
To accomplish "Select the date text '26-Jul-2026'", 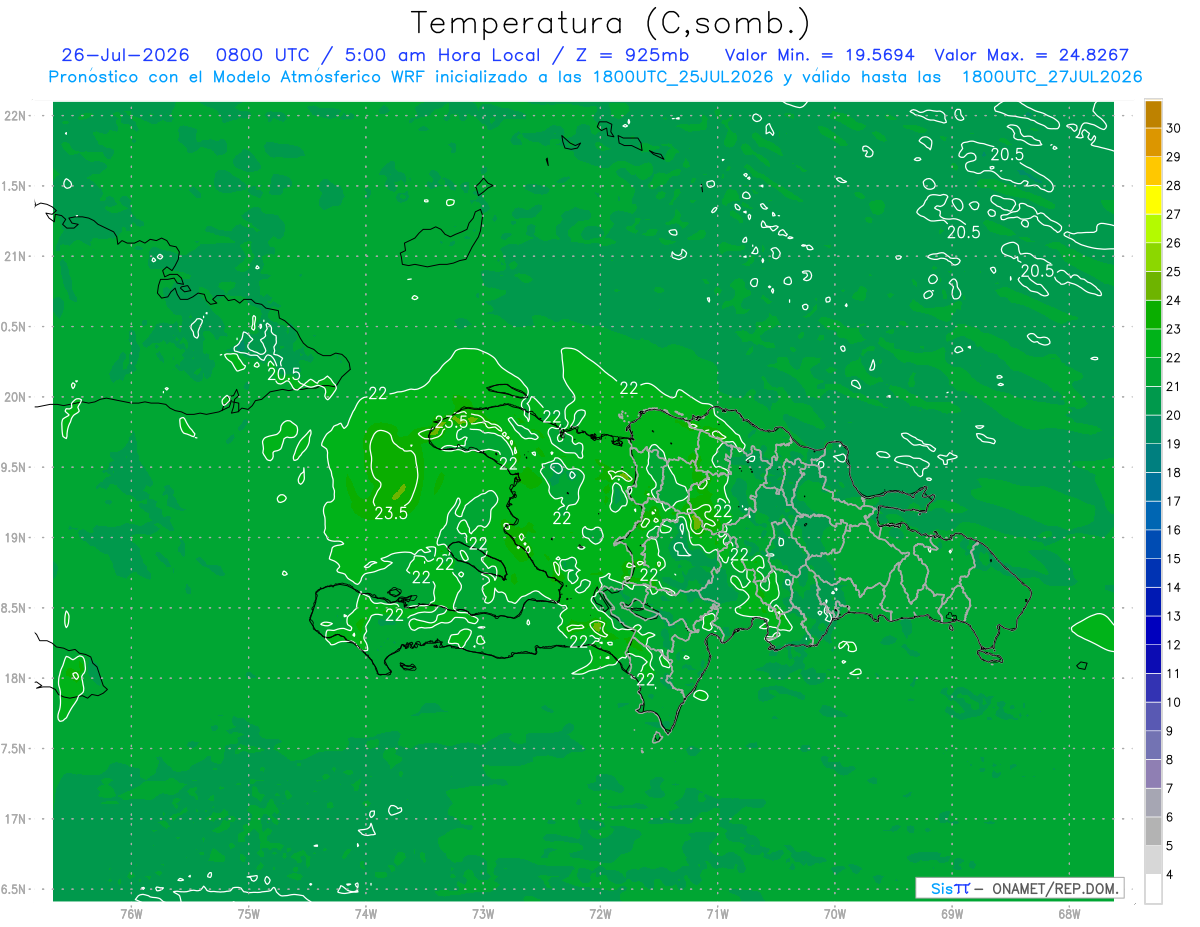I will tap(126, 55).
